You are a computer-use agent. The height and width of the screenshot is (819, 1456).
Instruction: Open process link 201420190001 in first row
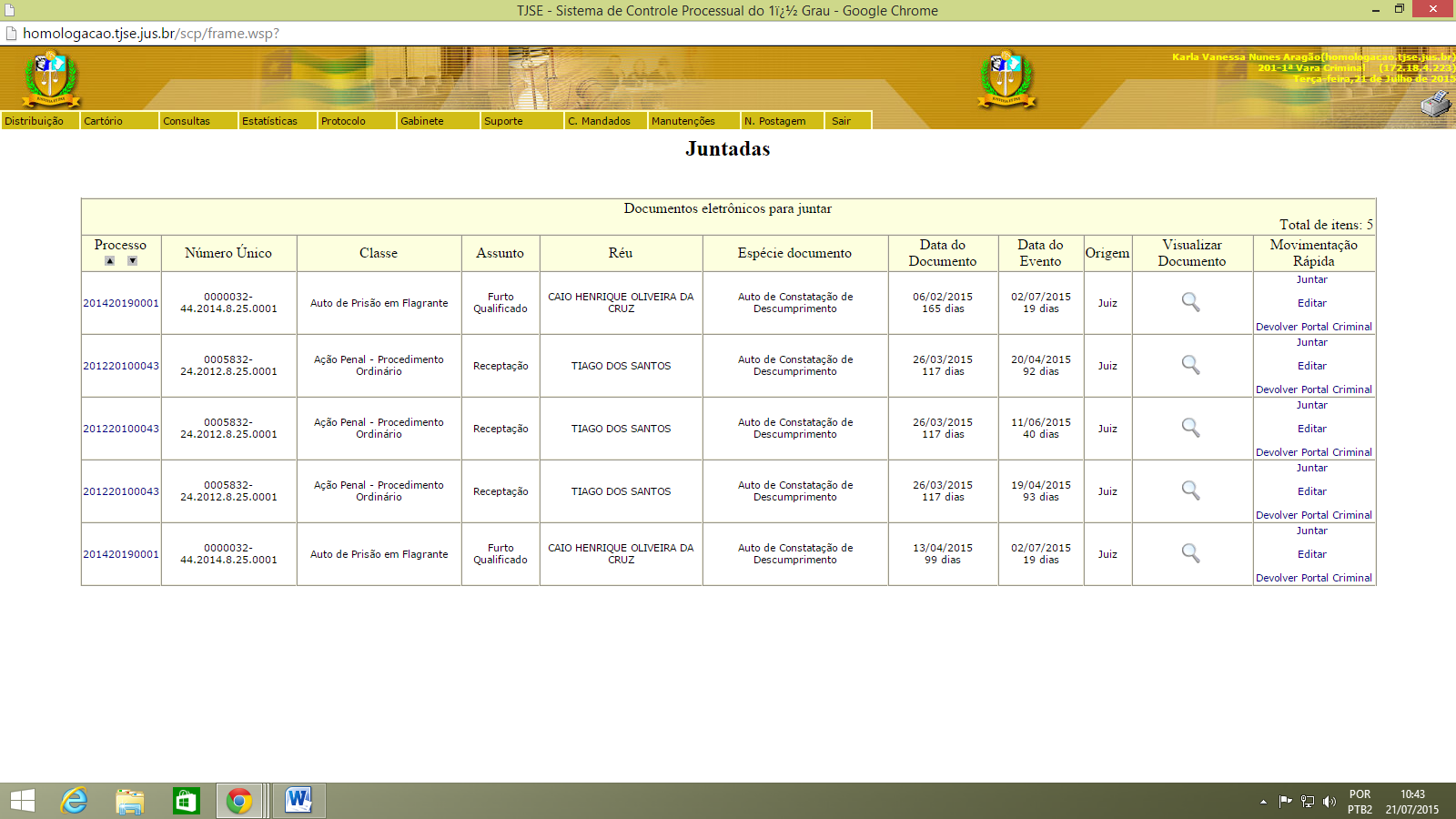121,303
